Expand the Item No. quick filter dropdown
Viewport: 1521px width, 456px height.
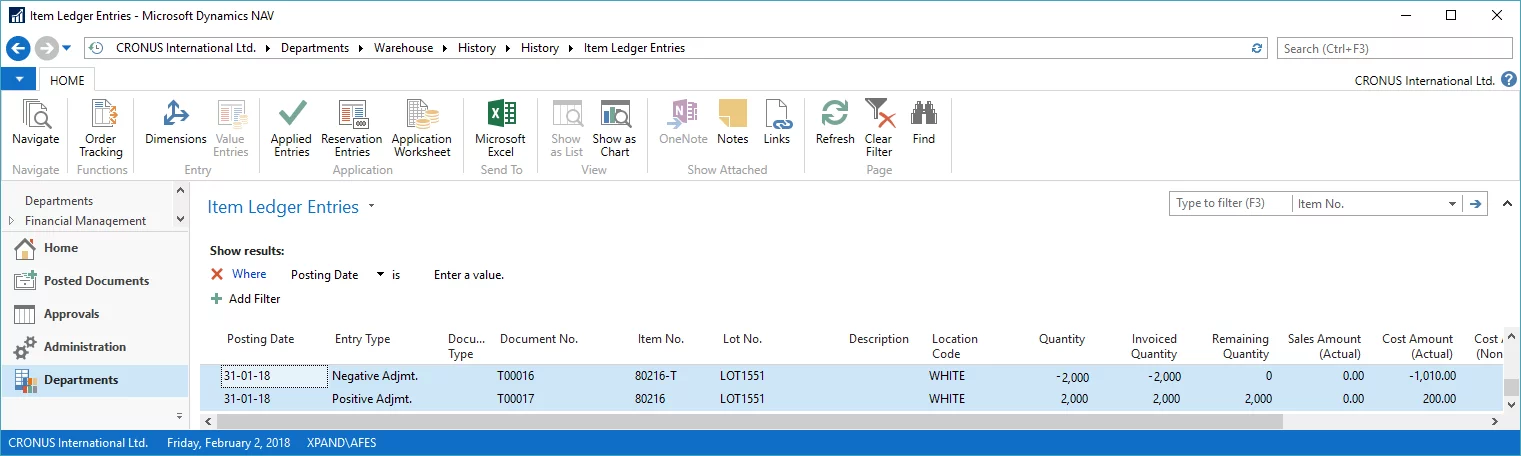coord(1452,204)
